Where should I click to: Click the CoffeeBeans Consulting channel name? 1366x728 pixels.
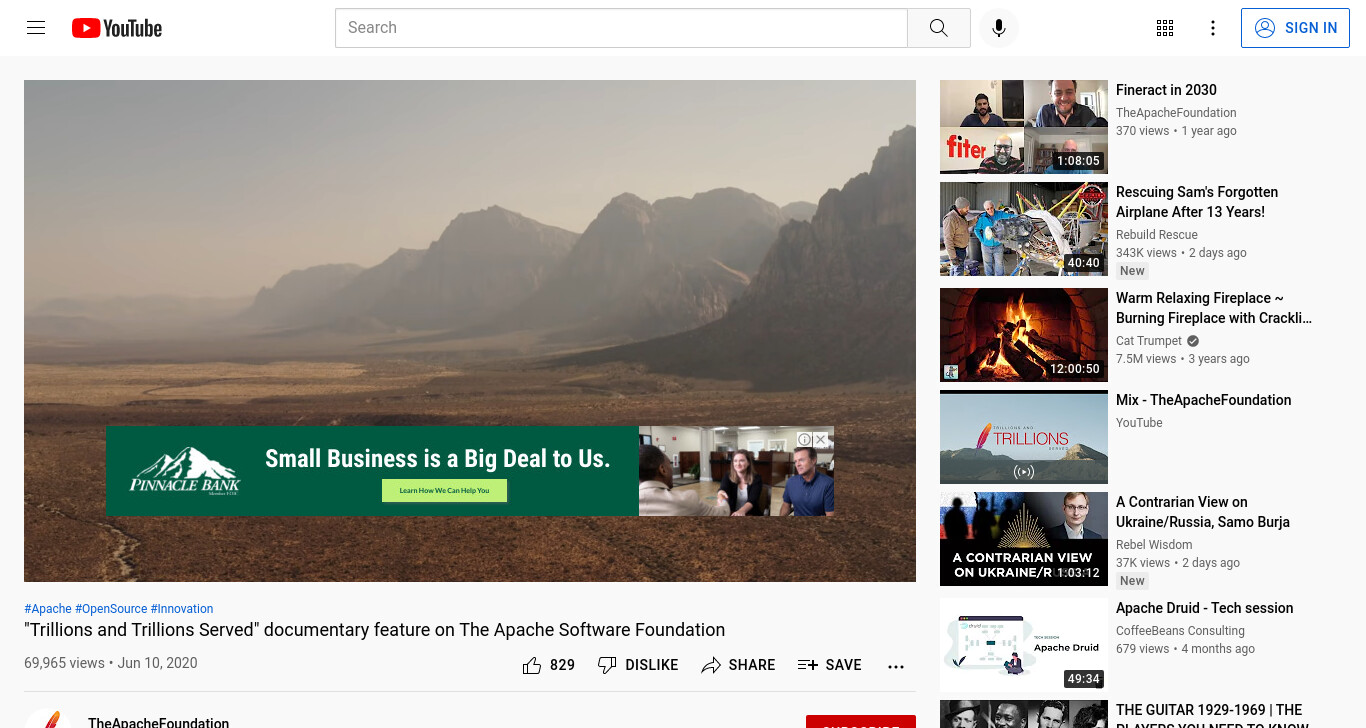click(x=1180, y=631)
